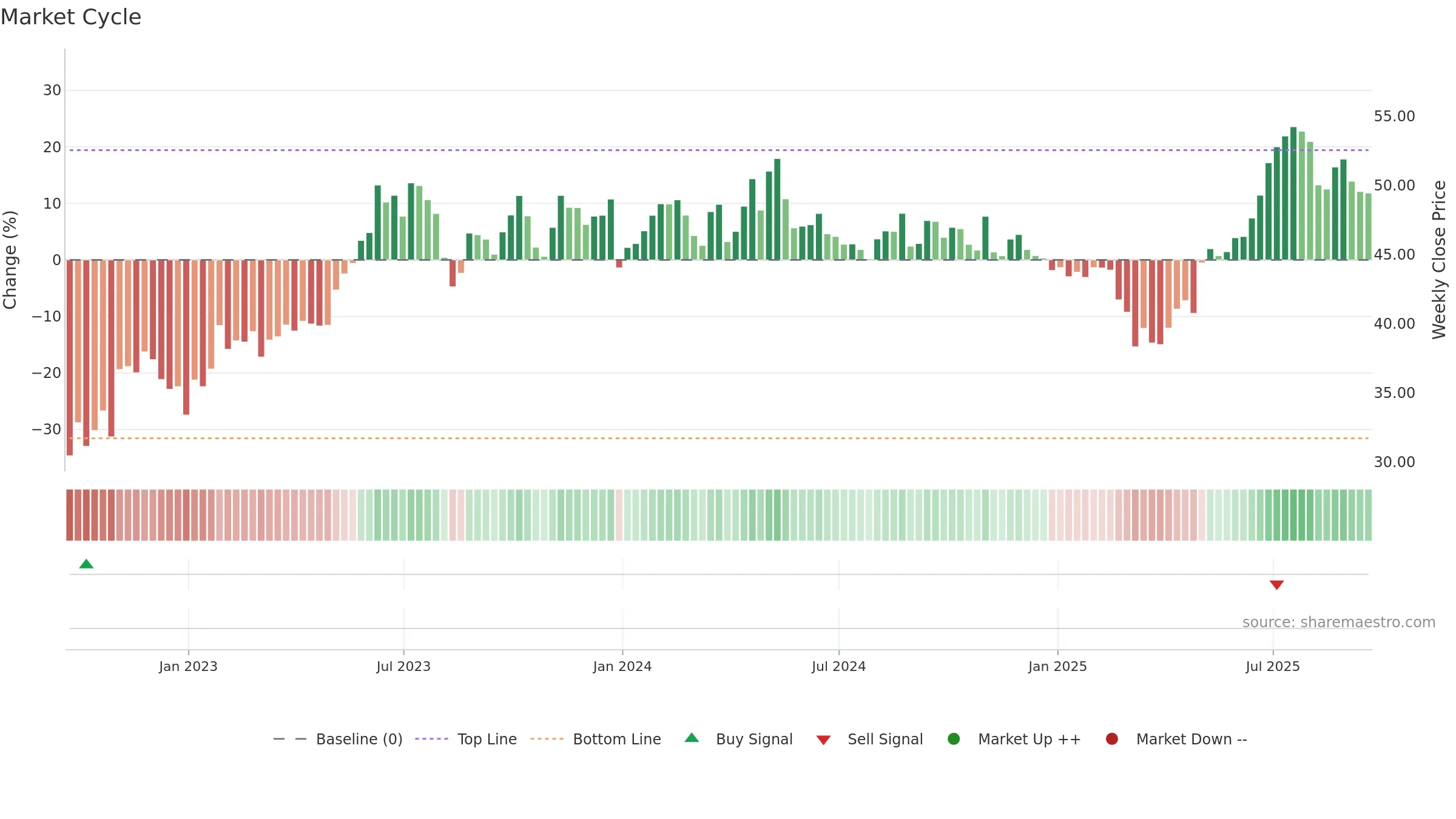Click the 50.00 price tick label

pos(1394,185)
